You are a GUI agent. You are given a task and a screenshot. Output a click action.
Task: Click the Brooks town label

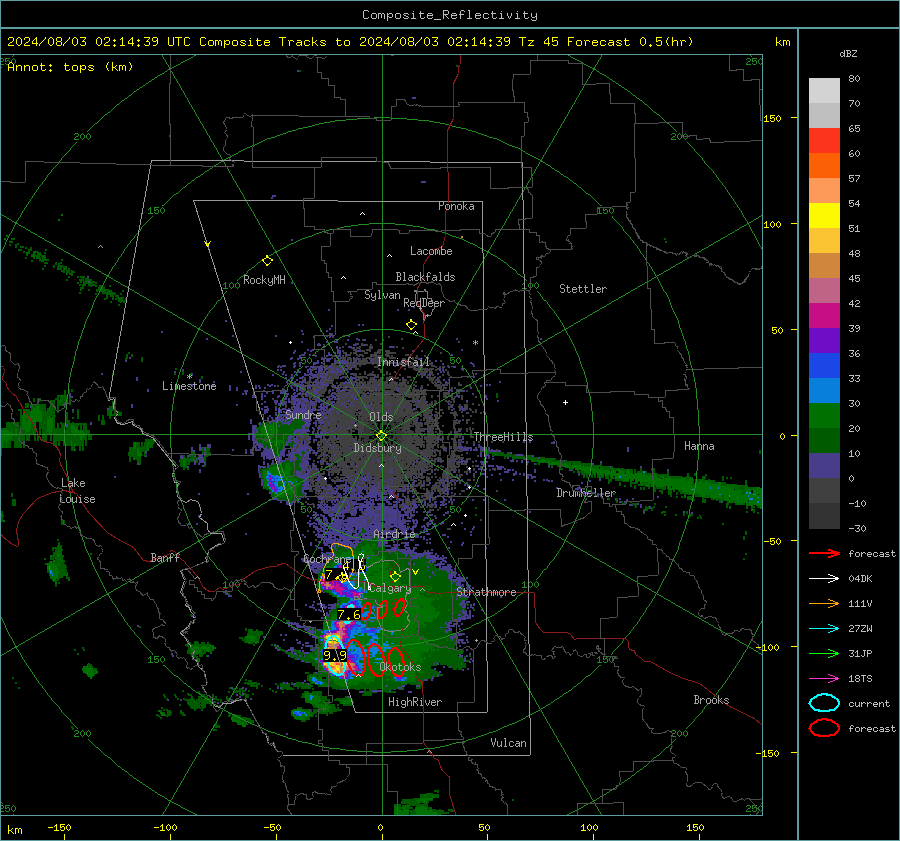[x=711, y=700]
